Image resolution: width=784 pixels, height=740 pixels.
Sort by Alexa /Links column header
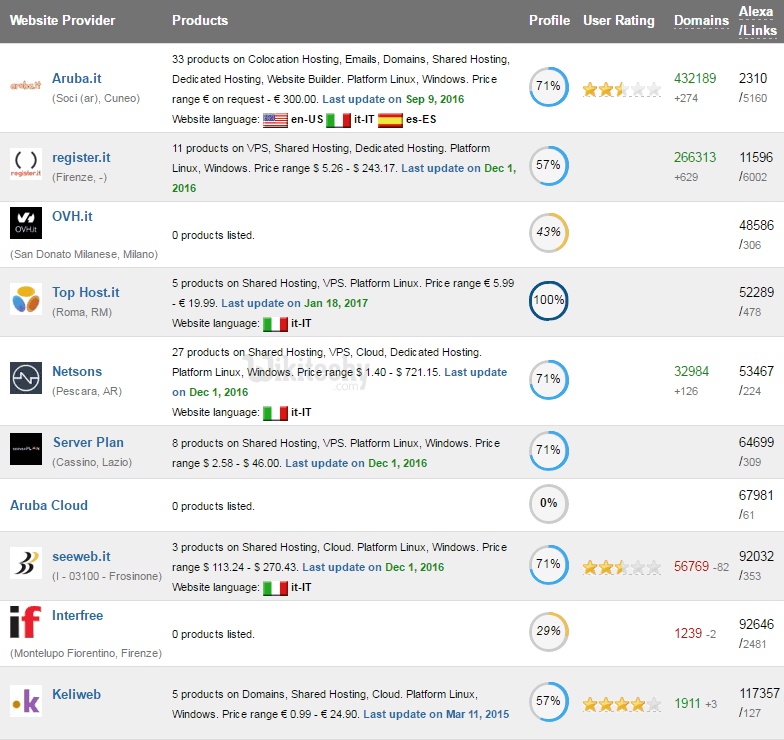click(755, 20)
